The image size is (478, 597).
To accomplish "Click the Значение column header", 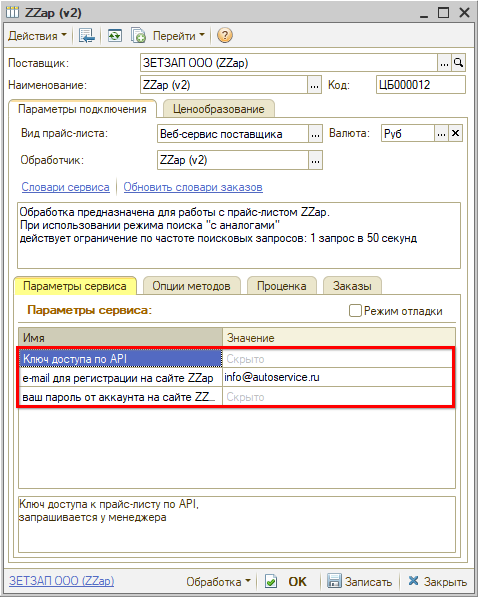I will pos(339,337).
